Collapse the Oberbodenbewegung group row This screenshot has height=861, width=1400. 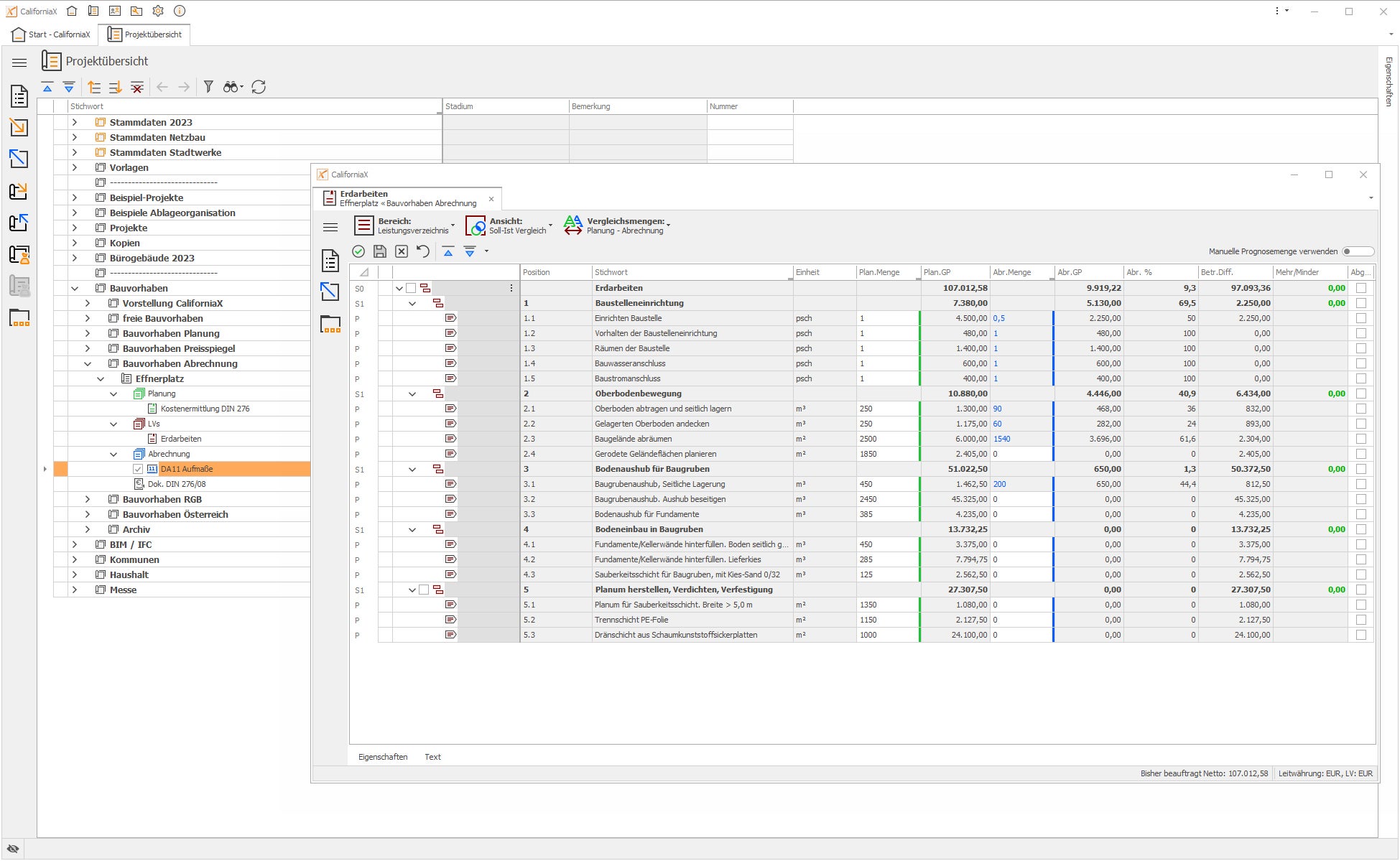(x=412, y=394)
